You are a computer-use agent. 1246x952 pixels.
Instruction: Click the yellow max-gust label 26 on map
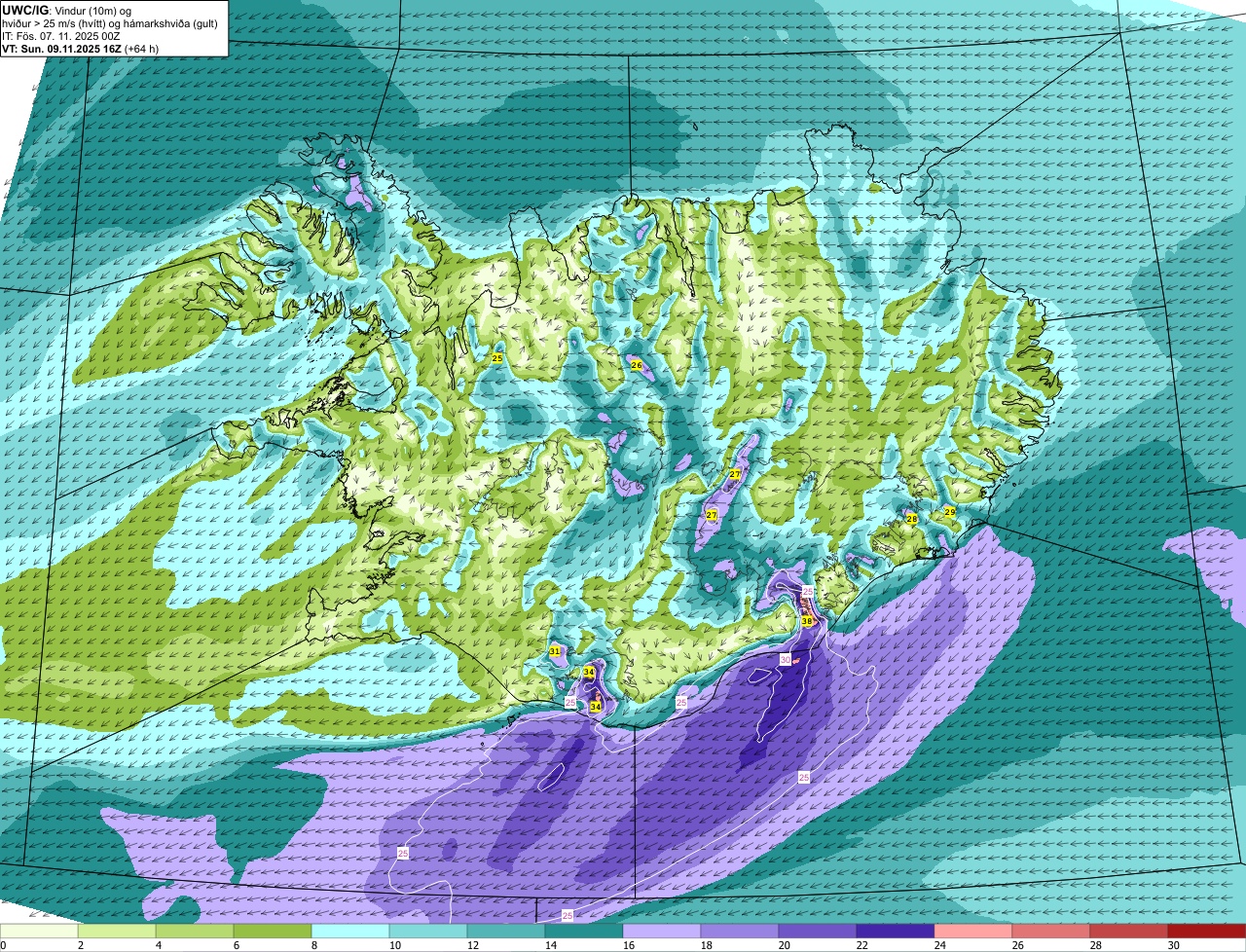pos(637,365)
